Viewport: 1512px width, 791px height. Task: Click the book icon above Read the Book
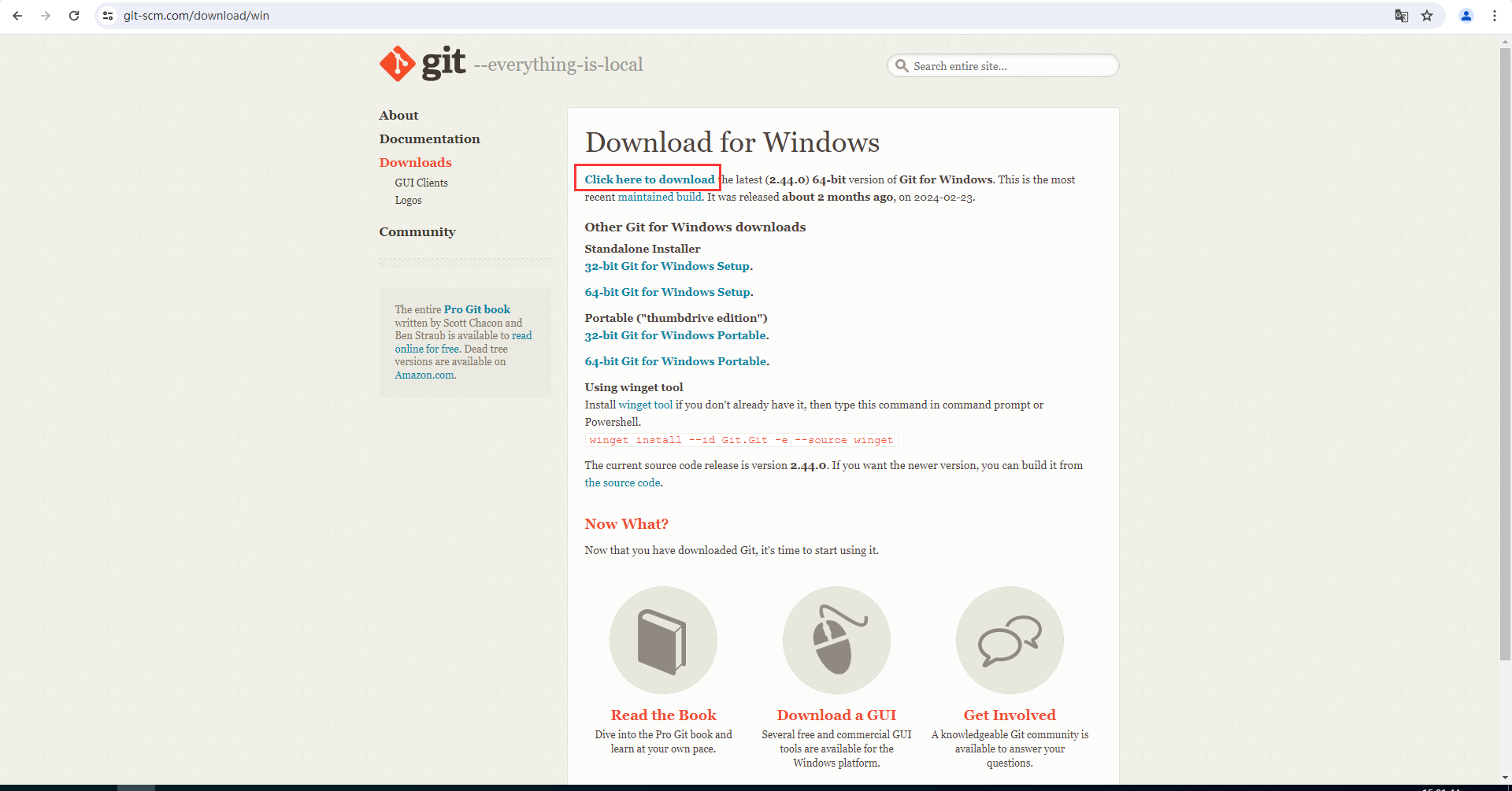pyautogui.click(x=663, y=641)
